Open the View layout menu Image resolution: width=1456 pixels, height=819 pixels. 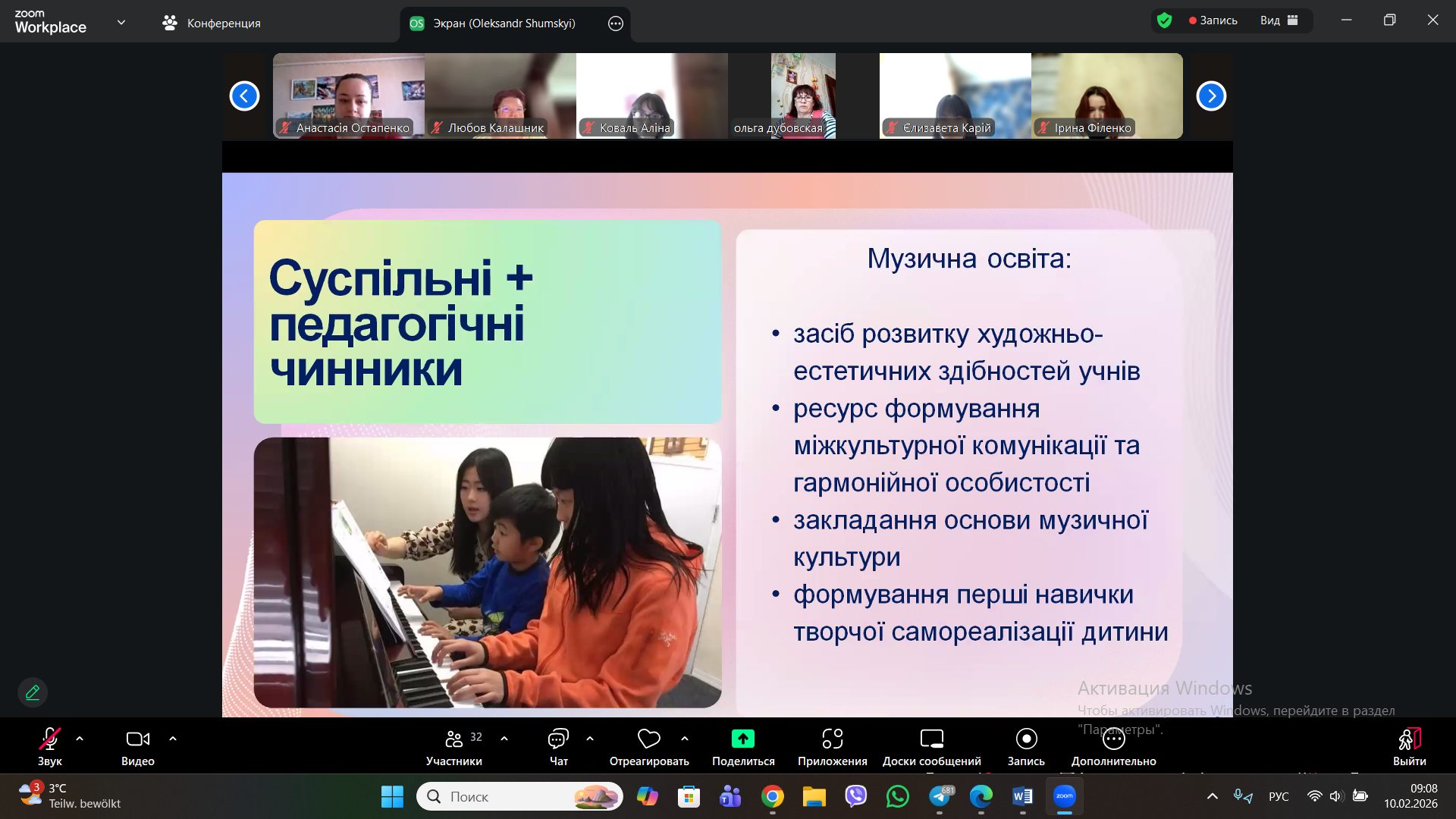coord(1279,20)
